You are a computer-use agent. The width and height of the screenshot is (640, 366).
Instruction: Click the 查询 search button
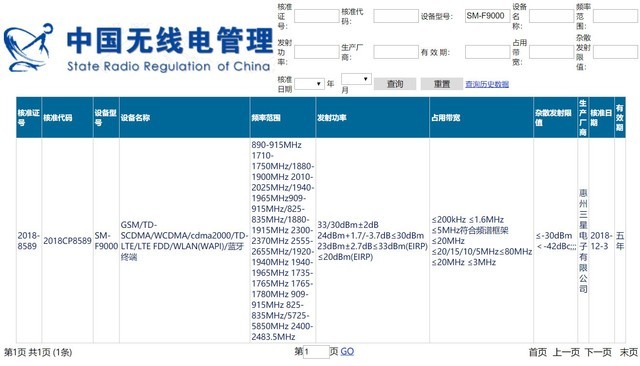395,84
